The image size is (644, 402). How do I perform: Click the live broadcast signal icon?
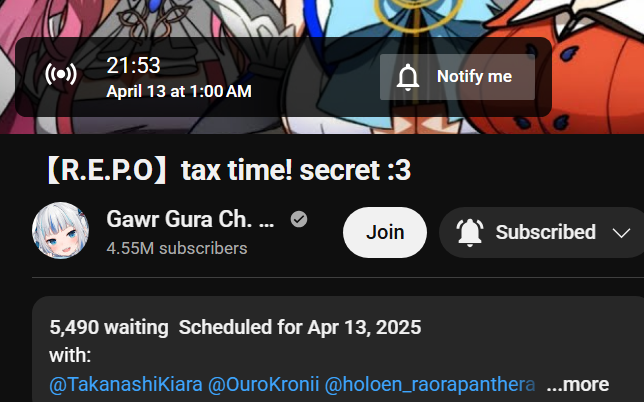coord(61,74)
